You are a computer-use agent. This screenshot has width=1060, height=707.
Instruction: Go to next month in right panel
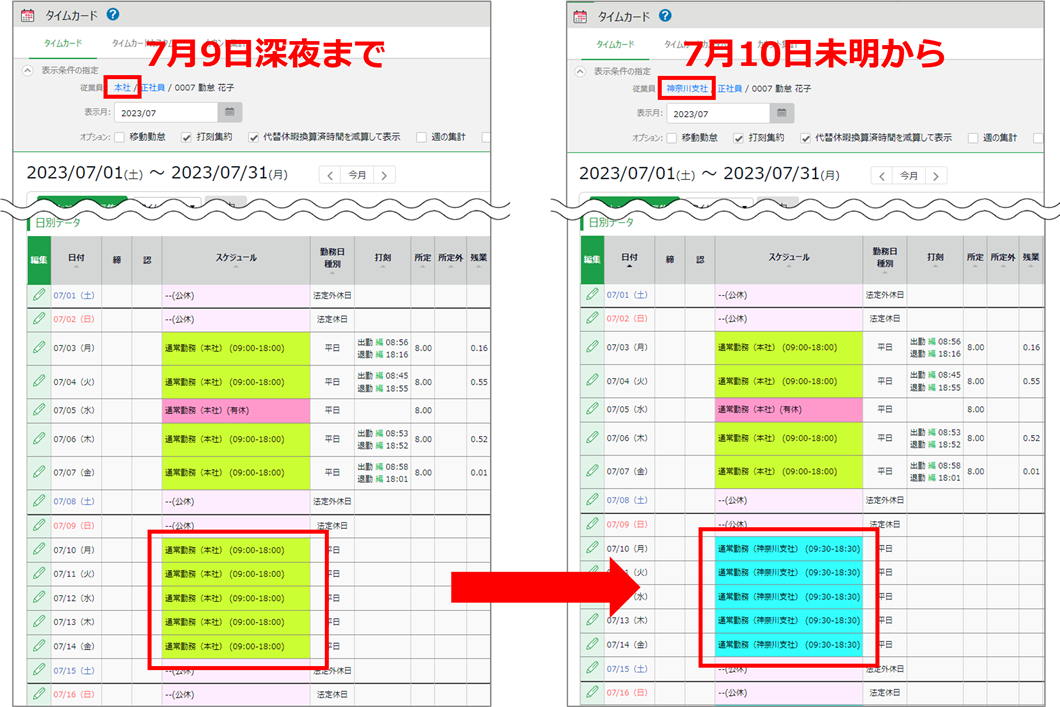(936, 176)
